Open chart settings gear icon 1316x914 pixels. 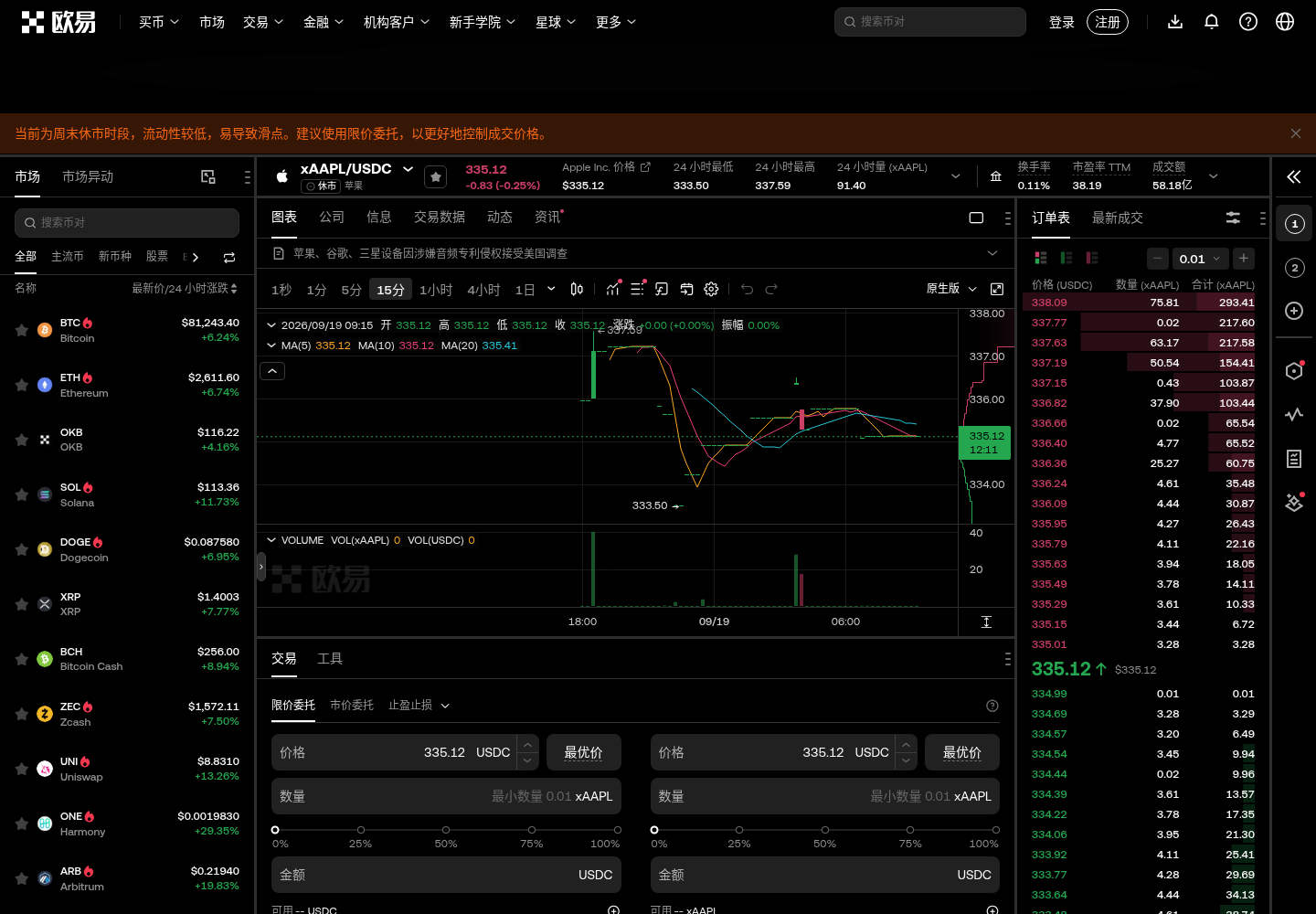pos(711,289)
